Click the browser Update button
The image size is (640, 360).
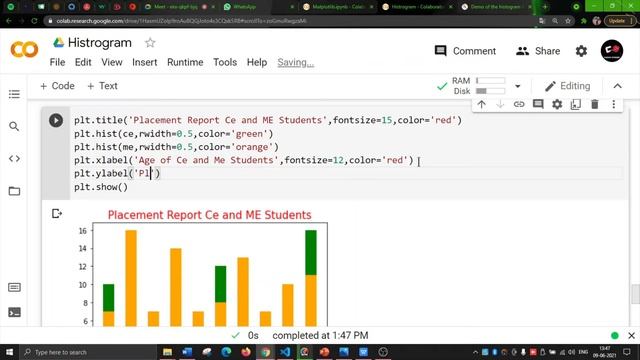click(620, 21)
